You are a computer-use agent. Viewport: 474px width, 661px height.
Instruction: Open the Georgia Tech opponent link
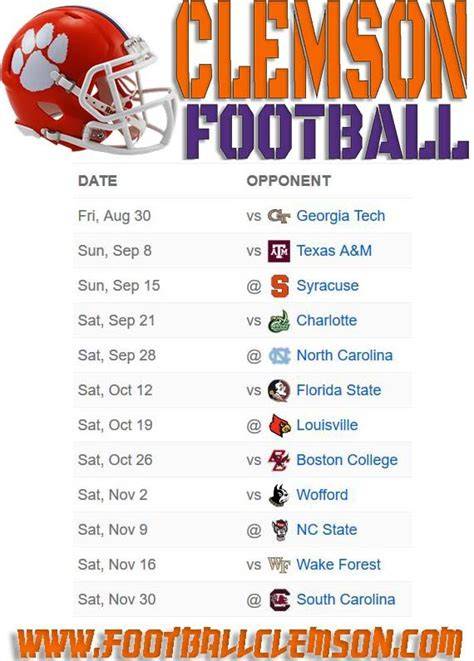tap(341, 216)
